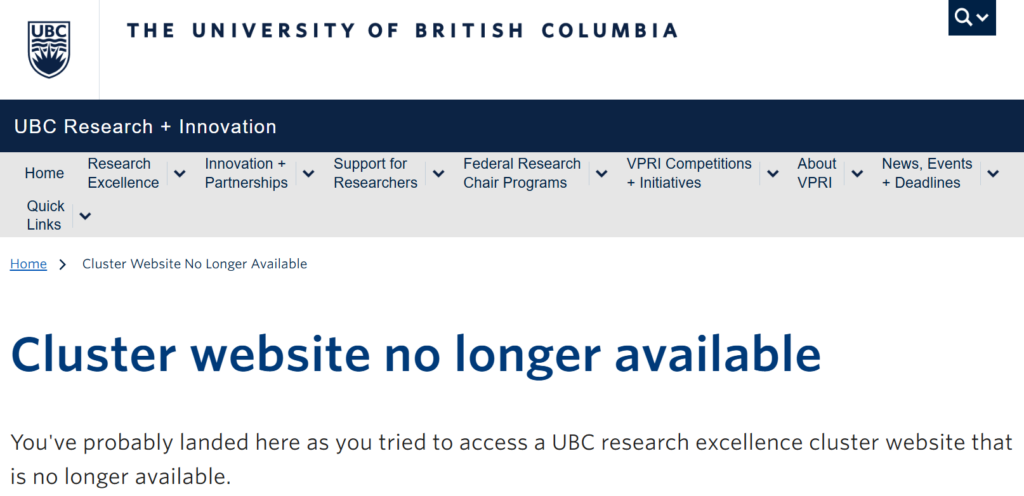Open the About VPRI menu item
The width and height of the screenshot is (1024, 496).
point(816,173)
